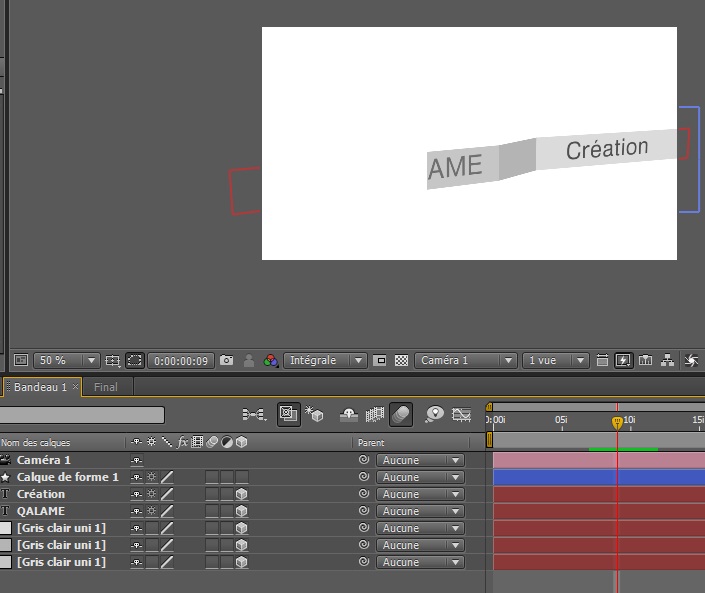Viewport: 705px width, 593px height.
Task: Switch to the Final tab
Action: [106, 387]
